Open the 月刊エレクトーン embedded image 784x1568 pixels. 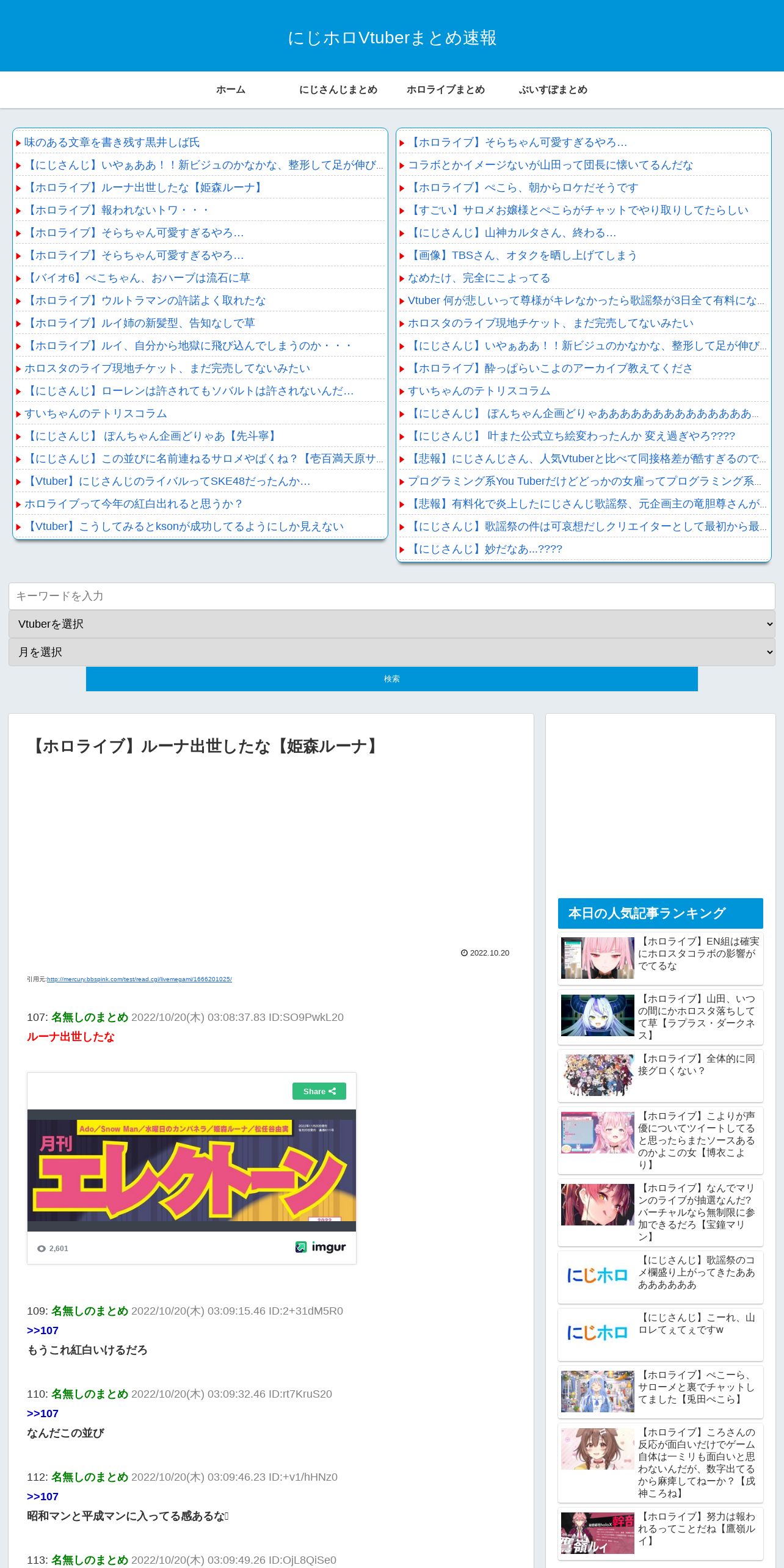192,1171
